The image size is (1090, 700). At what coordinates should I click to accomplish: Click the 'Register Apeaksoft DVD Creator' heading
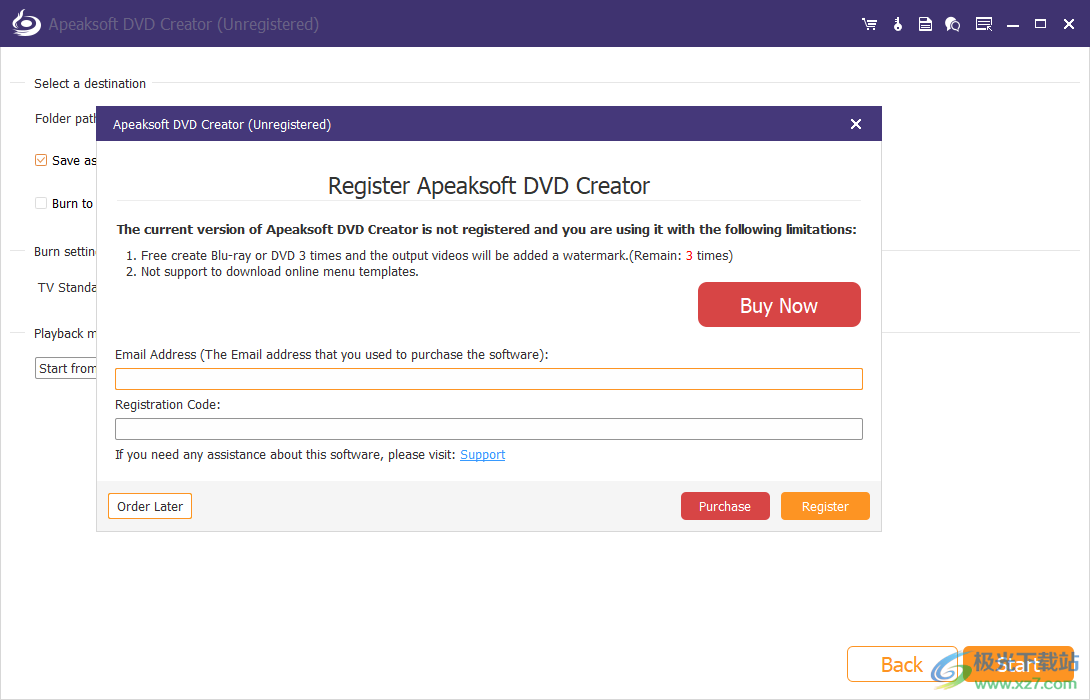[x=489, y=186]
